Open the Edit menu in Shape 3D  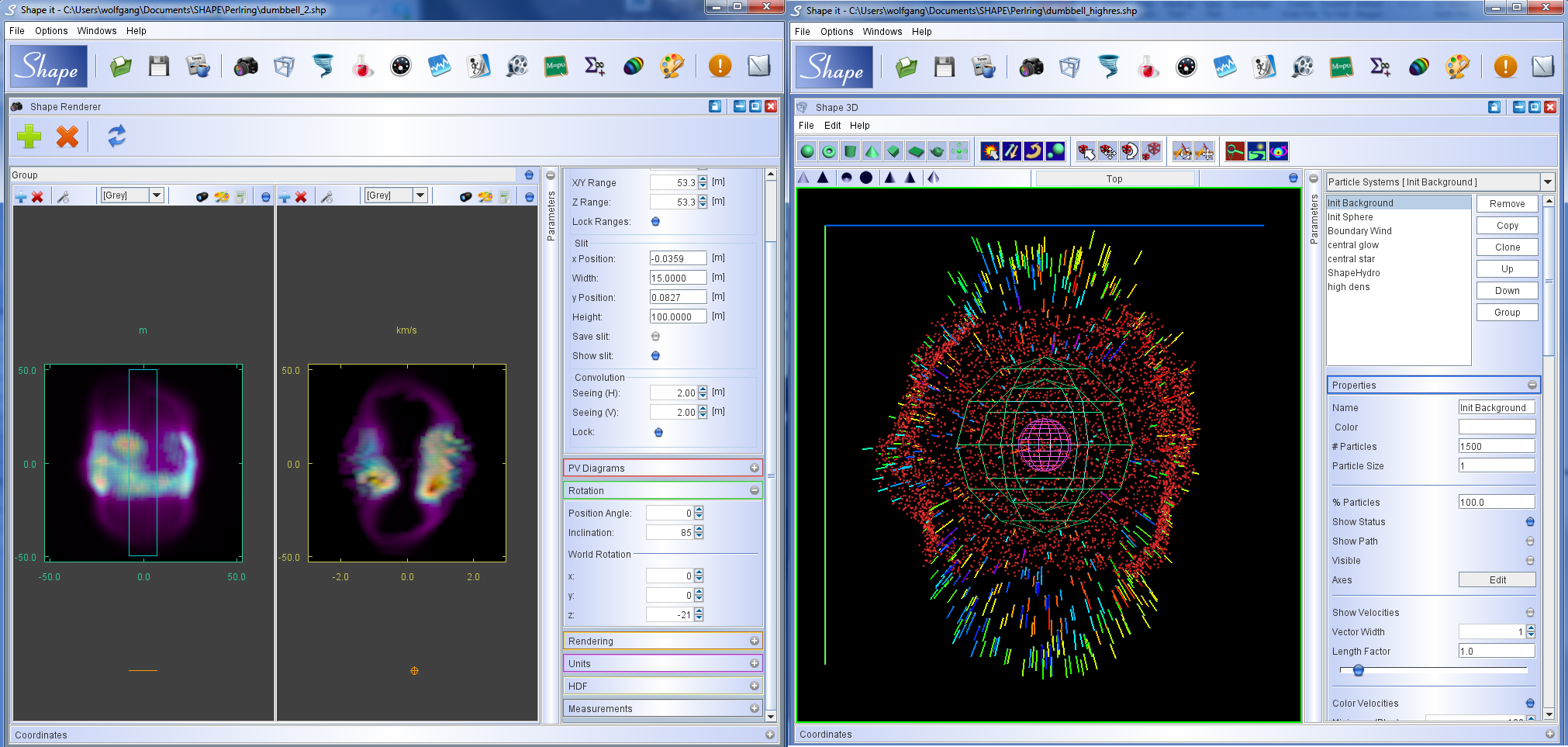(x=832, y=126)
